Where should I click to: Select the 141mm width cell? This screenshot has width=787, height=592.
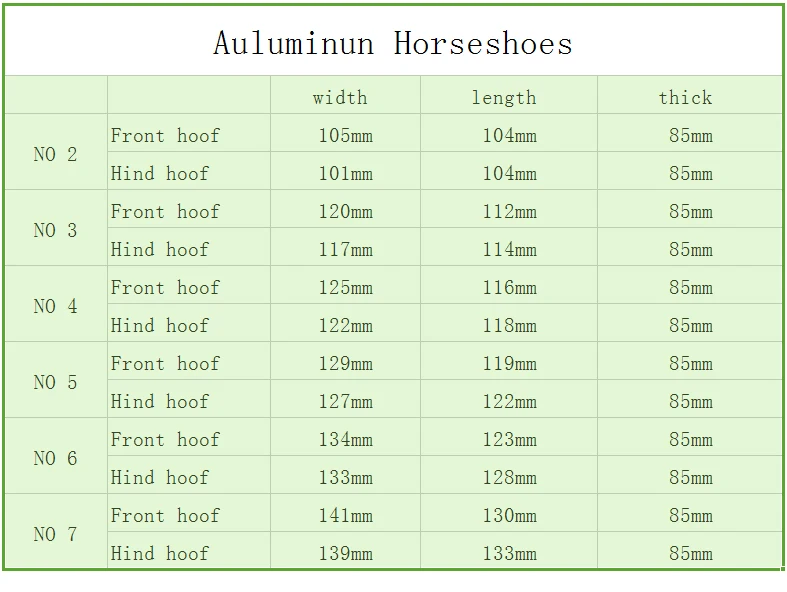(345, 513)
